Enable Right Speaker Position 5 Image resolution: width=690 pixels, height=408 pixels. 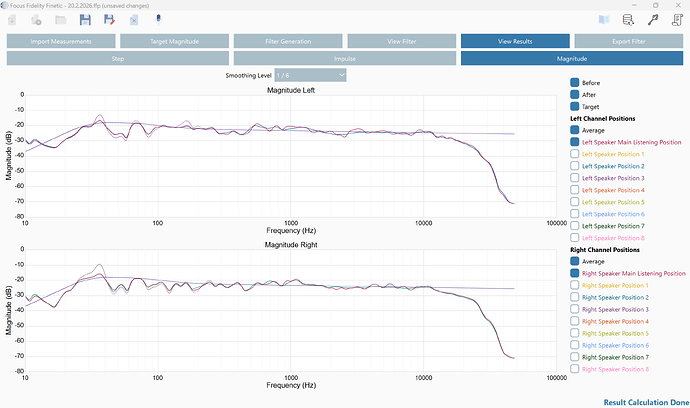(575, 333)
